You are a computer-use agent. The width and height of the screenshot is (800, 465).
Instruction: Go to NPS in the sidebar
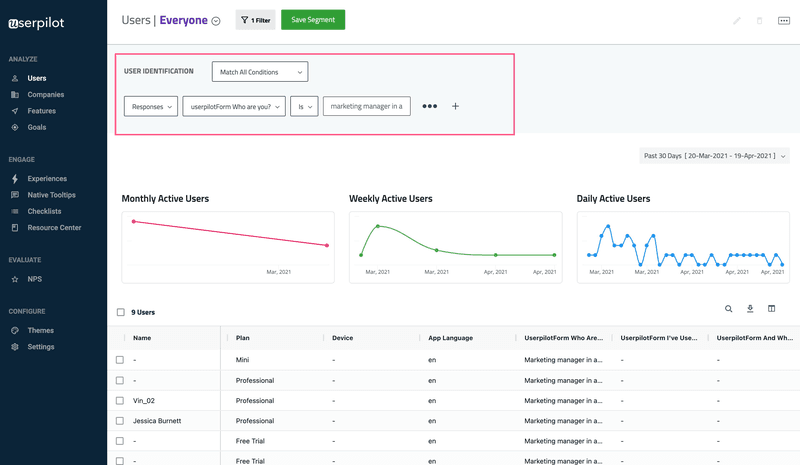click(35, 279)
